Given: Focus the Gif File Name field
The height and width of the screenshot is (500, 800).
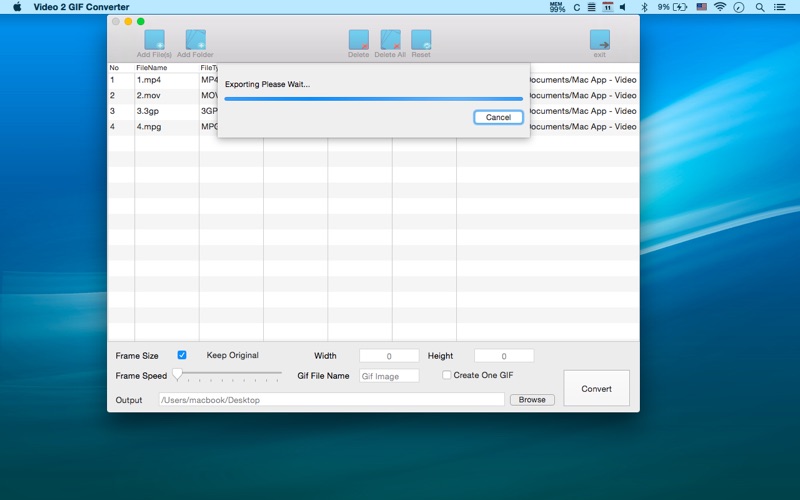Looking at the screenshot, I should pos(389,376).
